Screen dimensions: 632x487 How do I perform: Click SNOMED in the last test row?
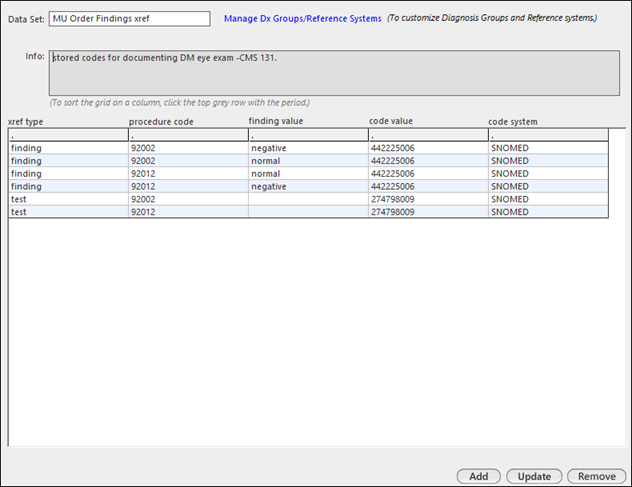pos(548,212)
